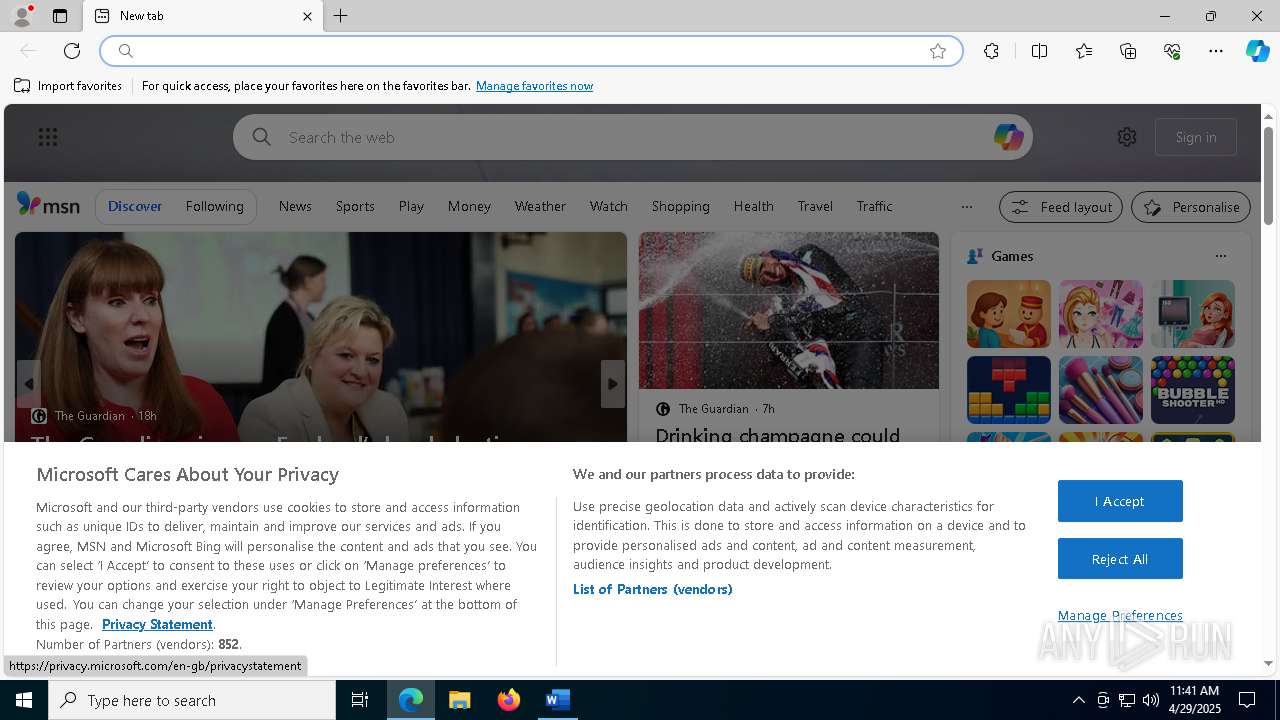Open the Watch section
Image resolution: width=1280 pixels, height=720 pixels.
point(608,206)
